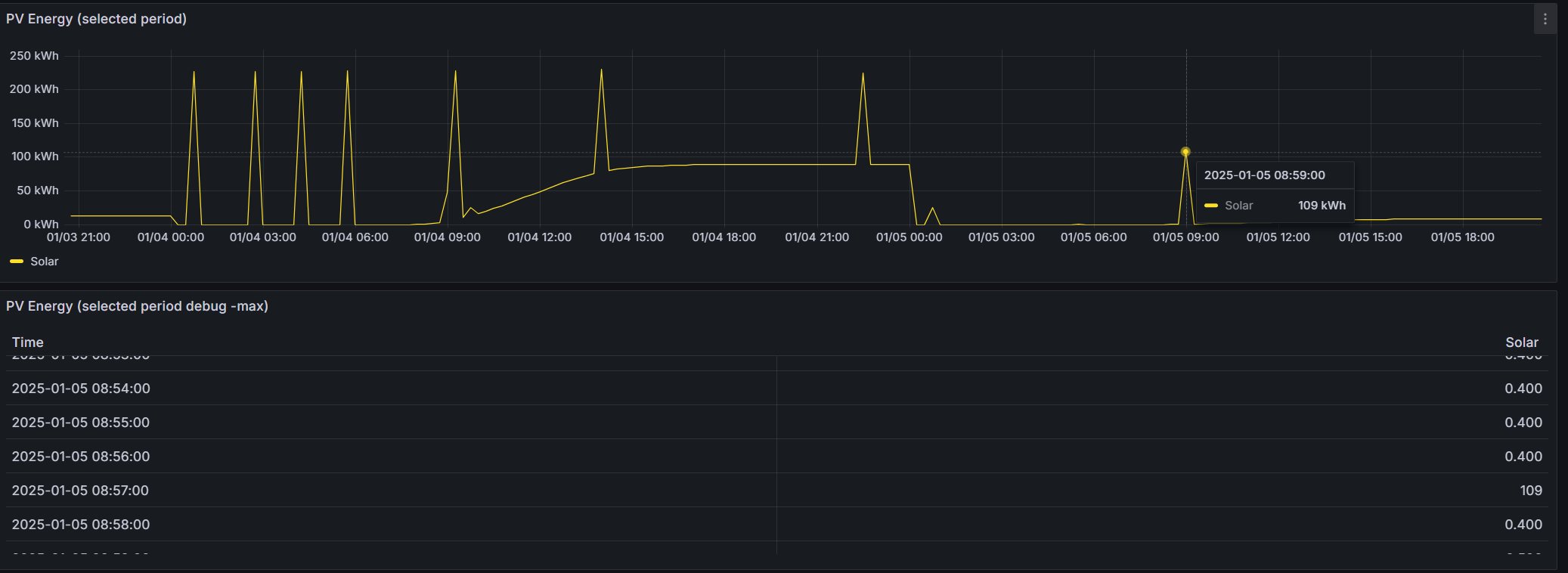Select the 2025-01-05 08:54:00 time cell
1568x573 pixels.
pyautogui.click(x=81, y=389)
